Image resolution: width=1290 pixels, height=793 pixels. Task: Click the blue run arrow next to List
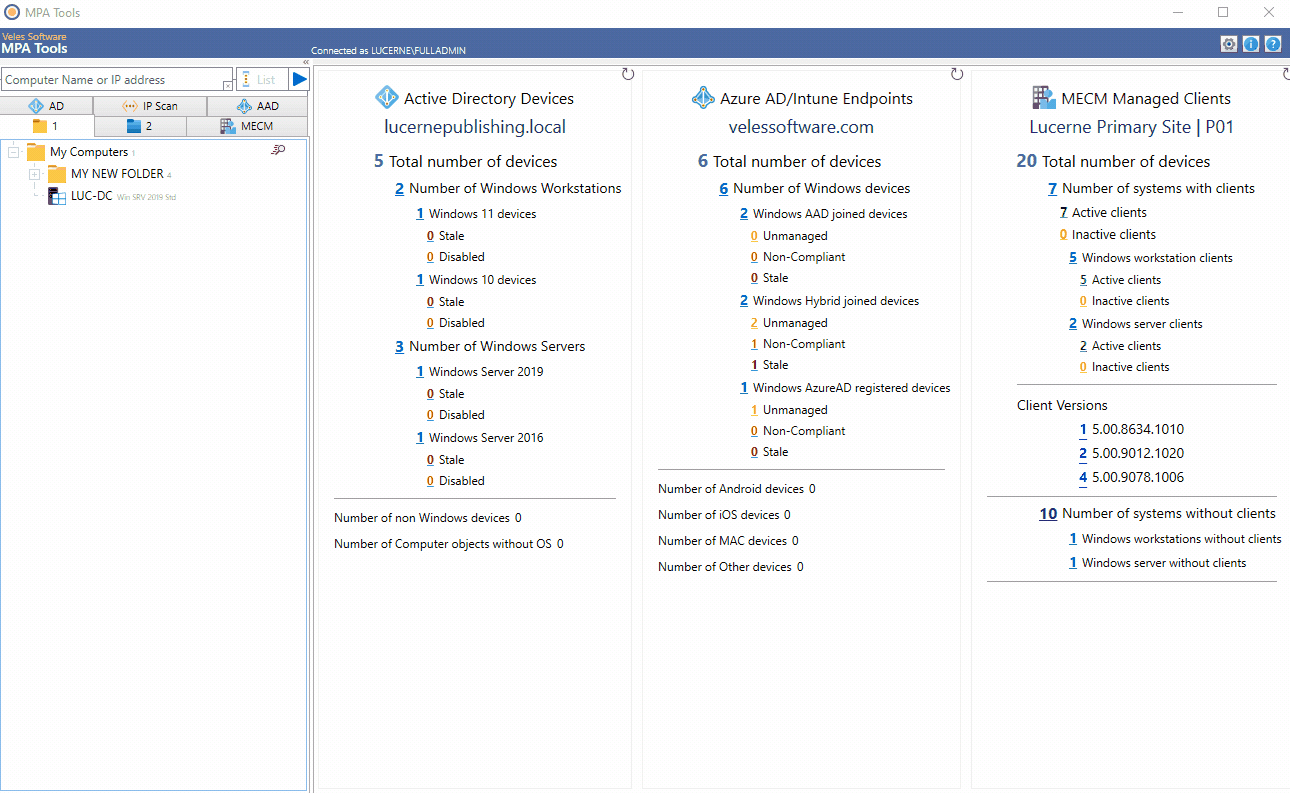coord(299,79)
